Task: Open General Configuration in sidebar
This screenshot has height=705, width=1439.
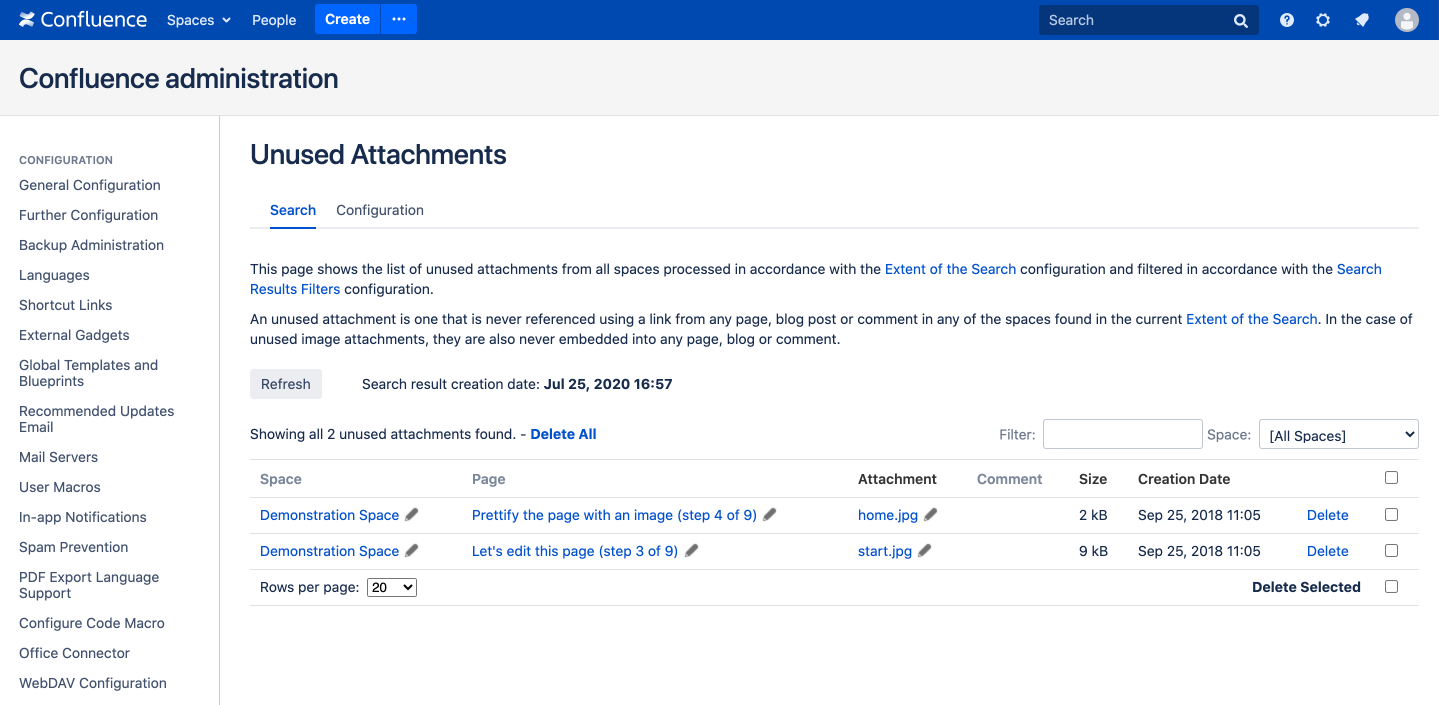Action: click(90, 185)
